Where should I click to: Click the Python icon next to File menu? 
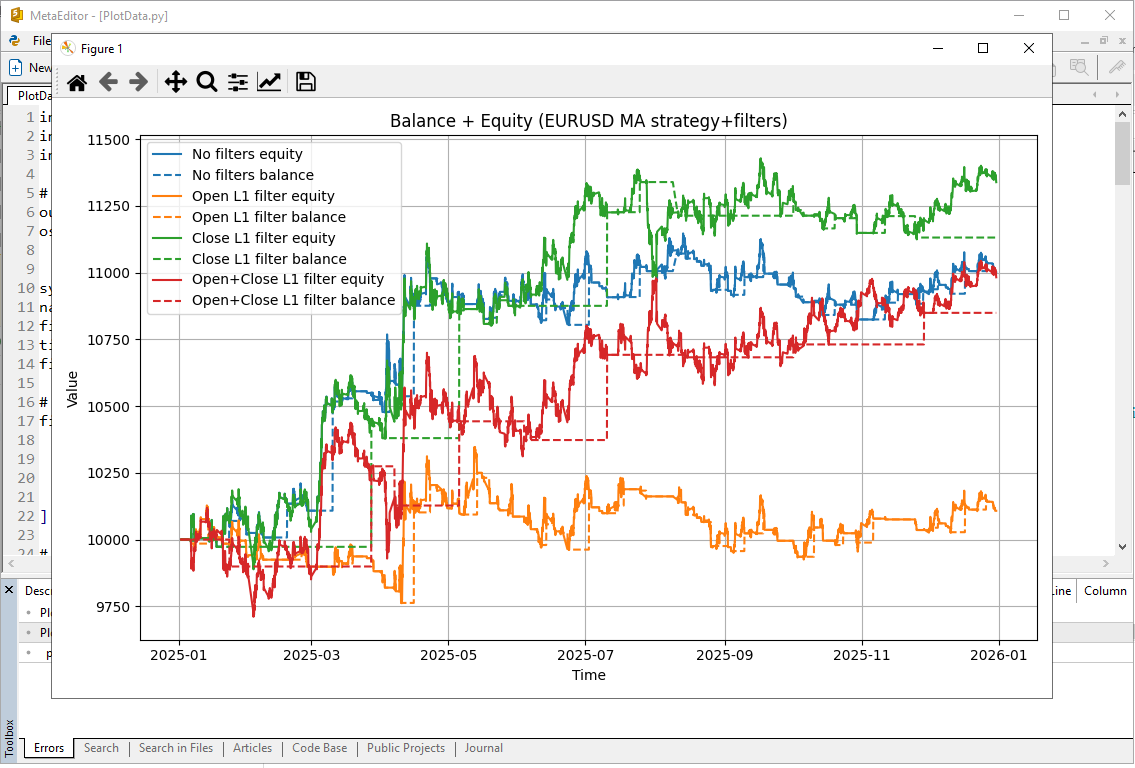click(14, 41)
